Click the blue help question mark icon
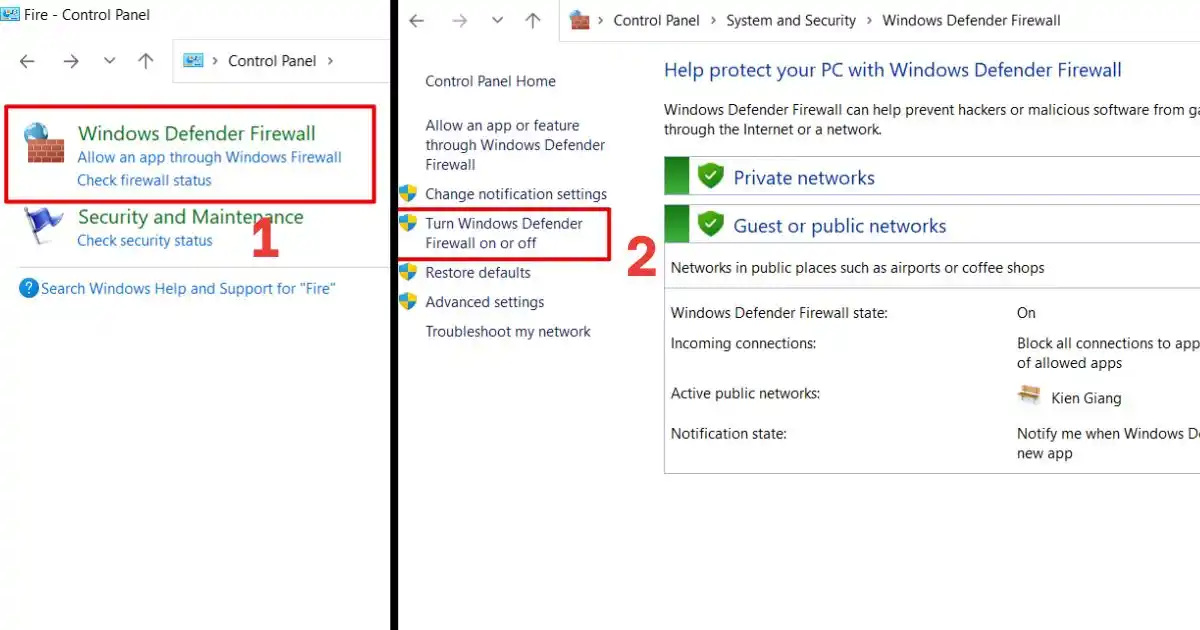The image size is (1200, 630). tap(29, 289)
